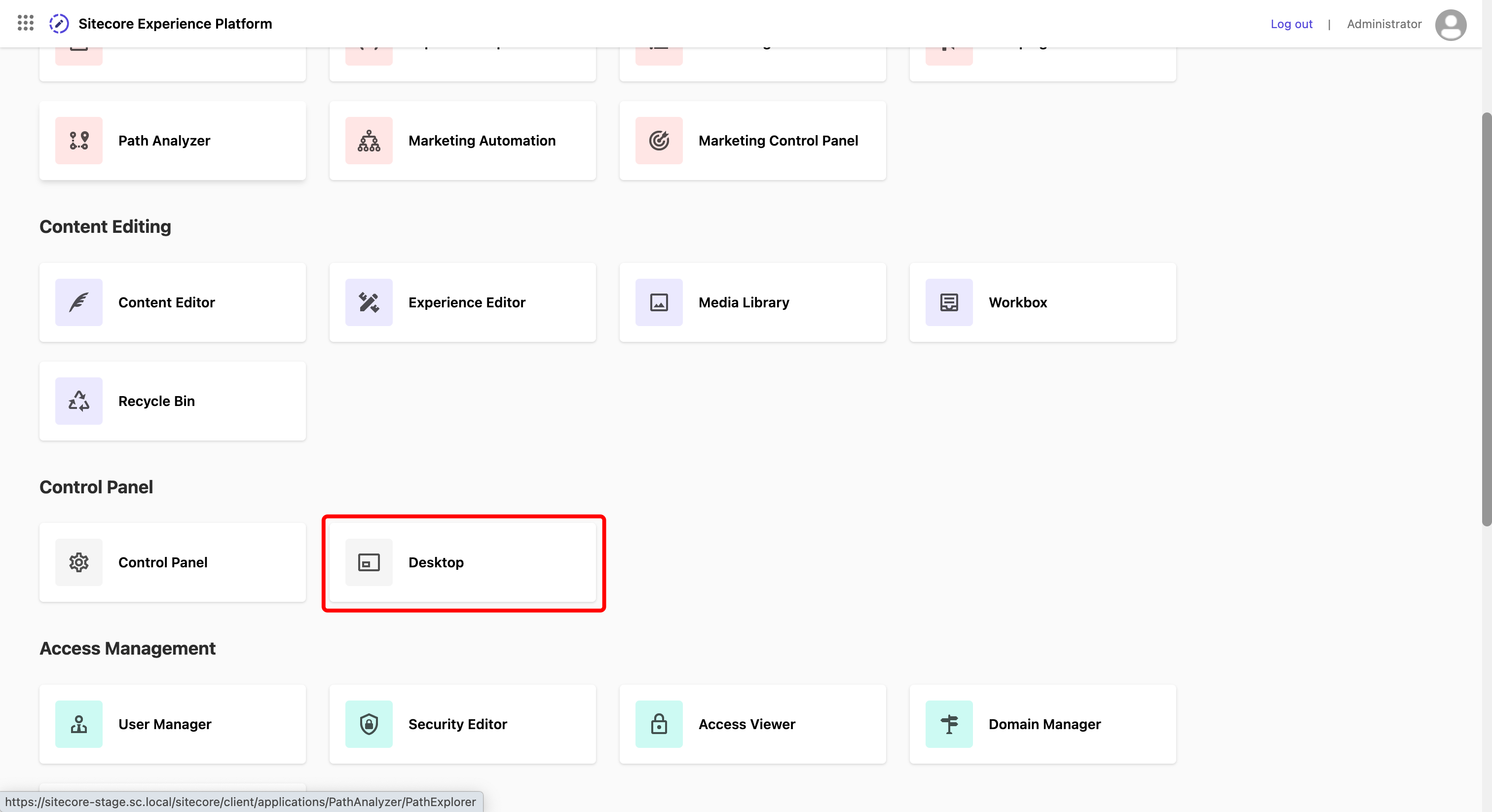Screen dimensions: 1492x812
Task: Click the Marketing Automation hierarchy icon
Action: pos(369,141)
